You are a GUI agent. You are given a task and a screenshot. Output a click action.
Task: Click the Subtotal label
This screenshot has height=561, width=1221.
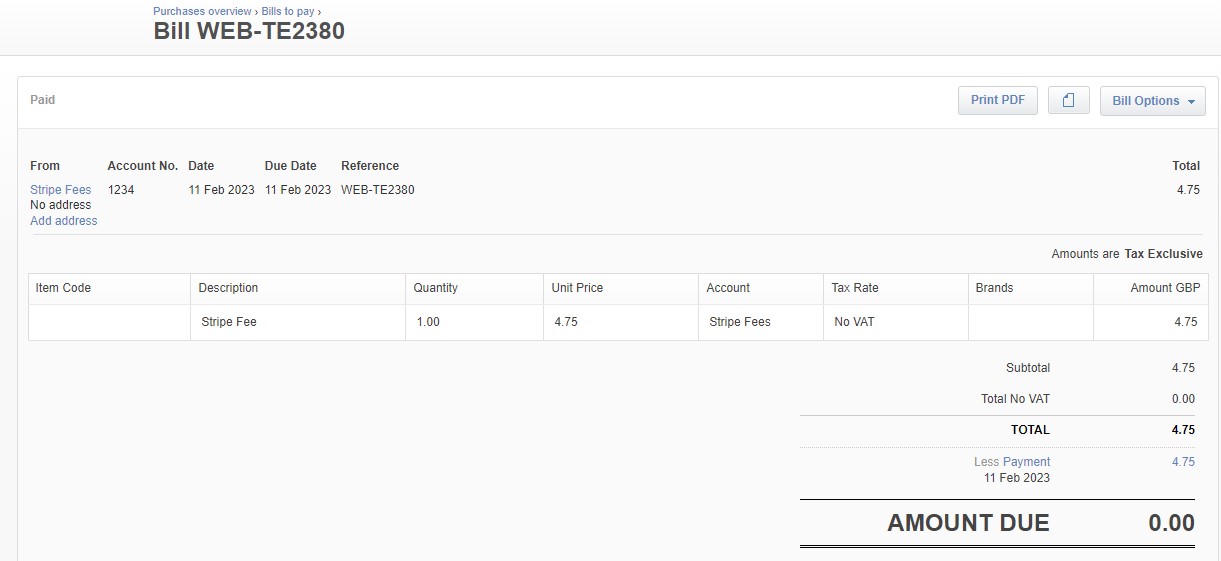[x=1028, y=368]
